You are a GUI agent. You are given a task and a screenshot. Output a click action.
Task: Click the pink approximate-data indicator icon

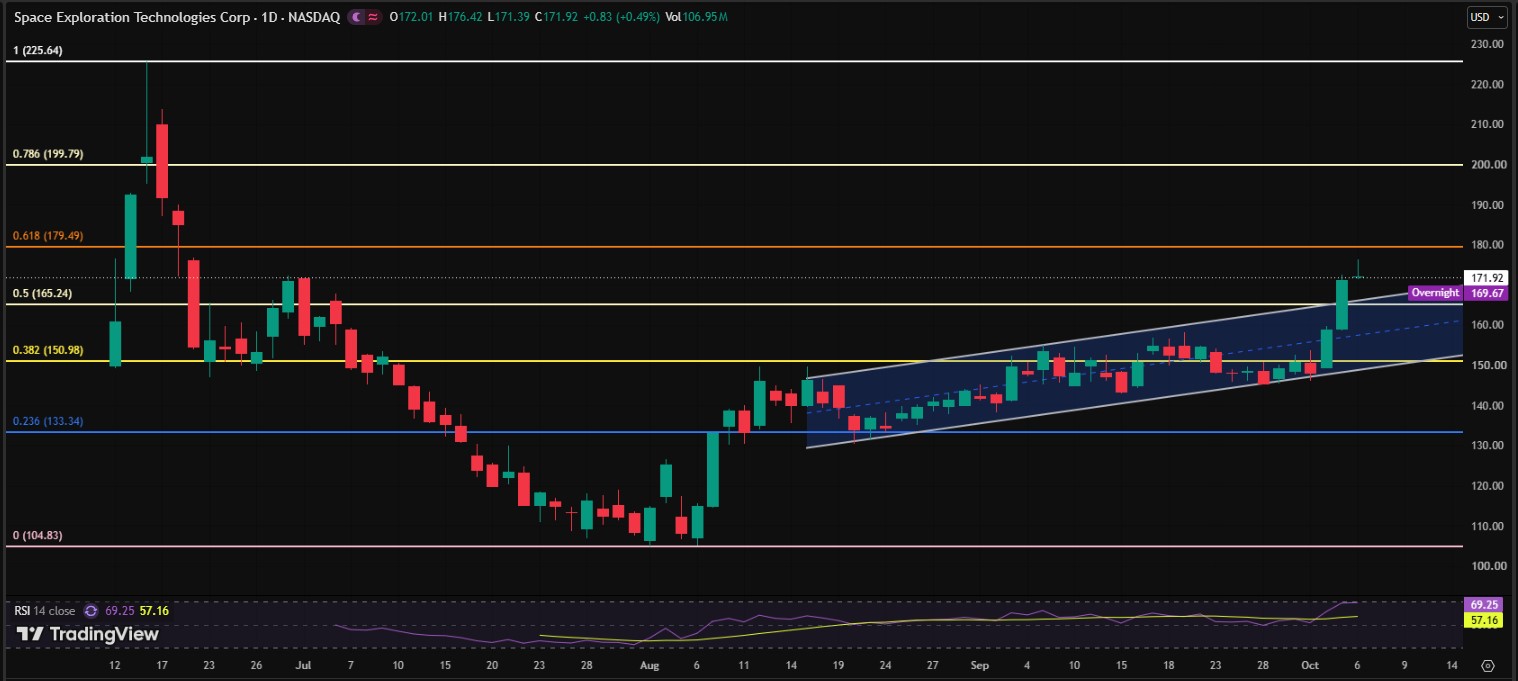click(374, 17)
